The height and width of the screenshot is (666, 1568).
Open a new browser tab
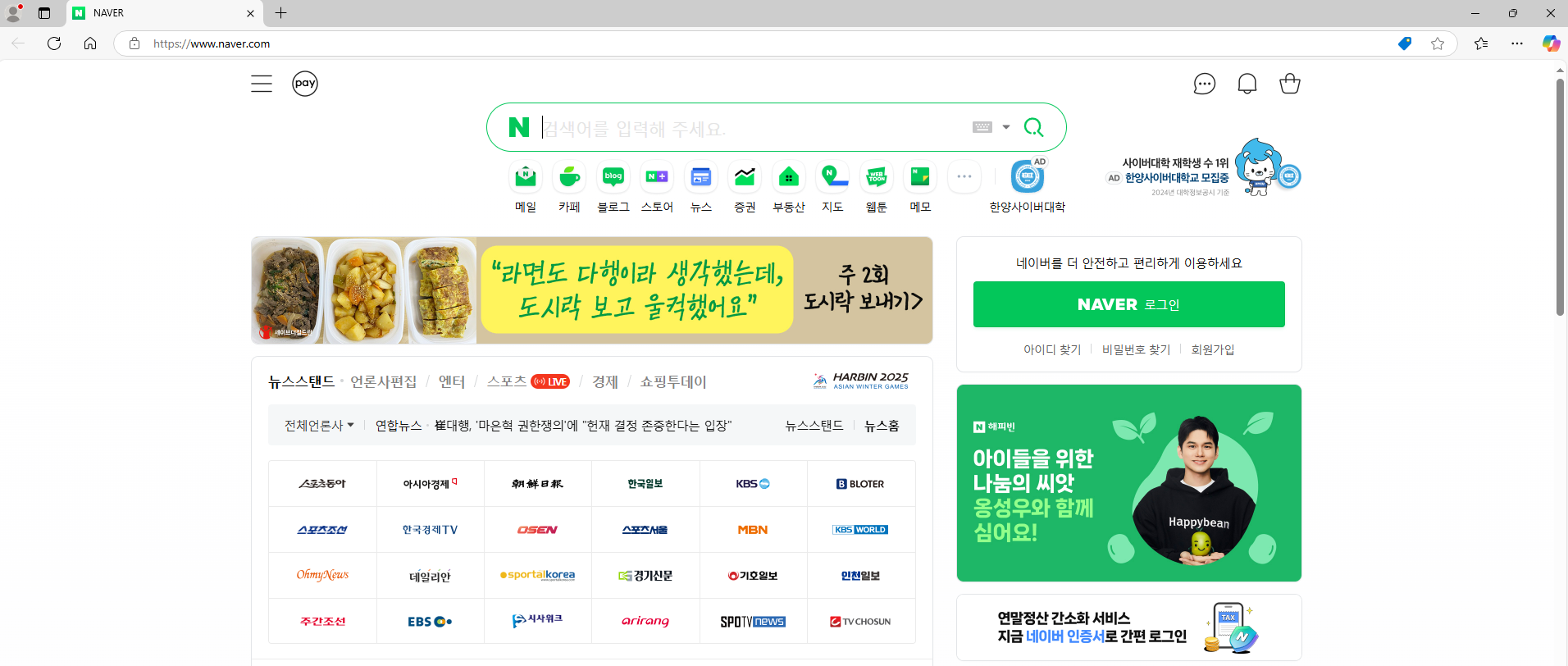tap(280, 12)
